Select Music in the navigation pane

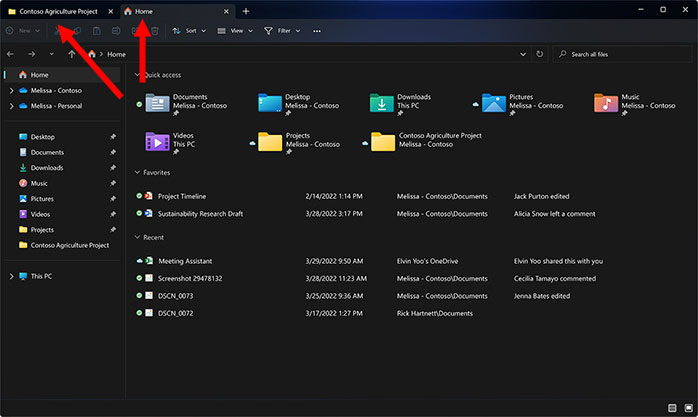click(x=39, y=183)
